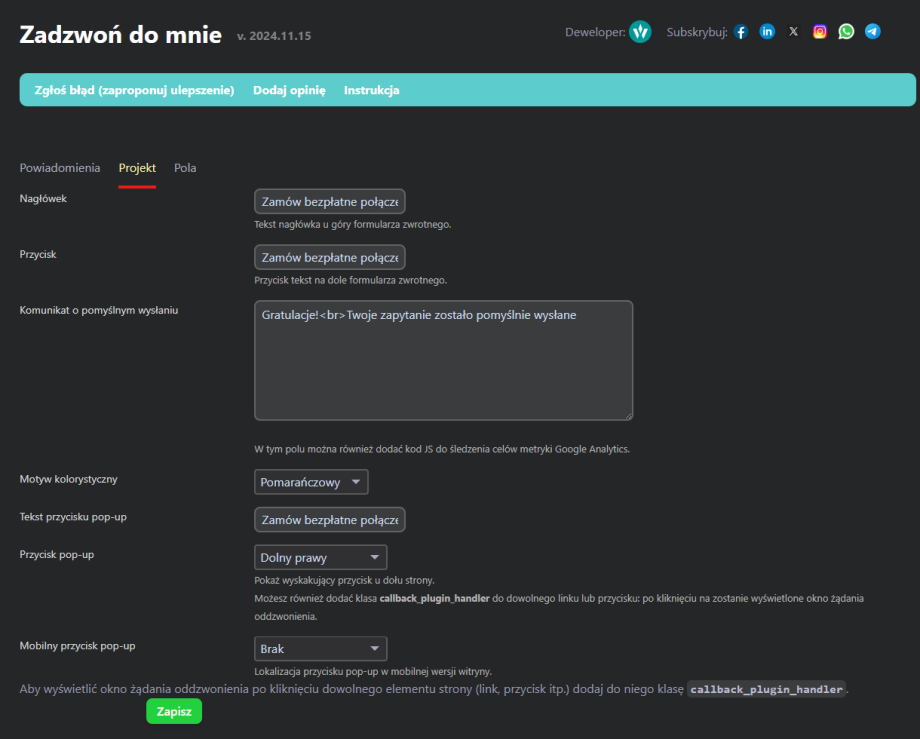Open the Instrukcja link
920x739 pixels.
(x=371, y=90)
